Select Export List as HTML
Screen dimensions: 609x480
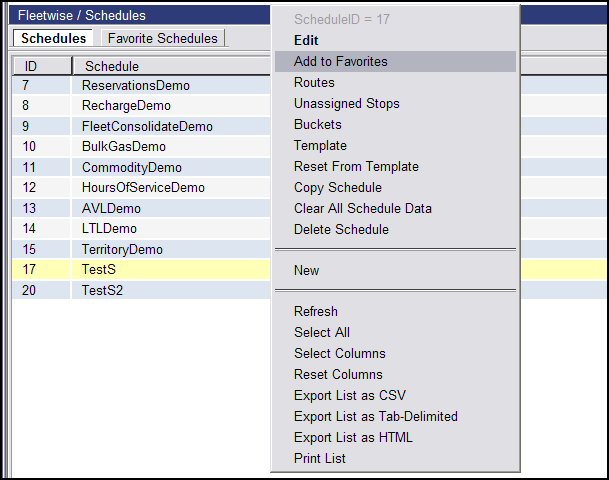395,437
